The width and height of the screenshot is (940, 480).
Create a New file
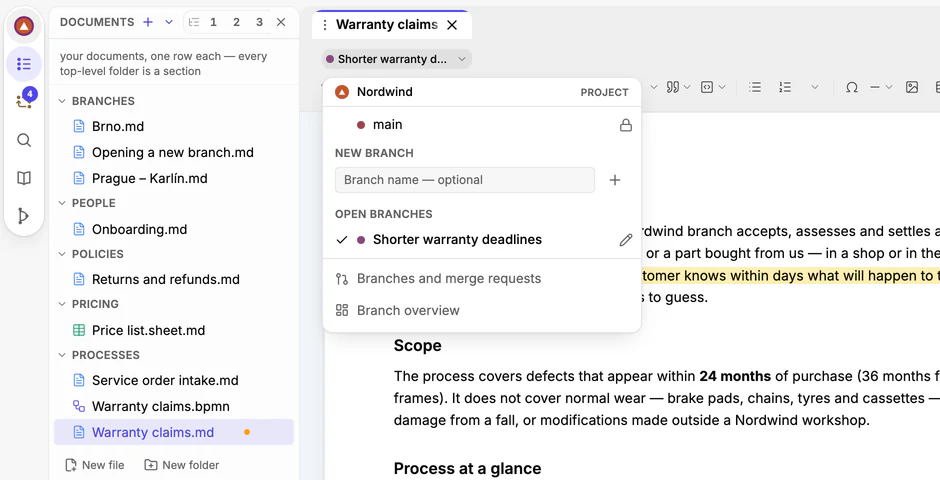95,465
